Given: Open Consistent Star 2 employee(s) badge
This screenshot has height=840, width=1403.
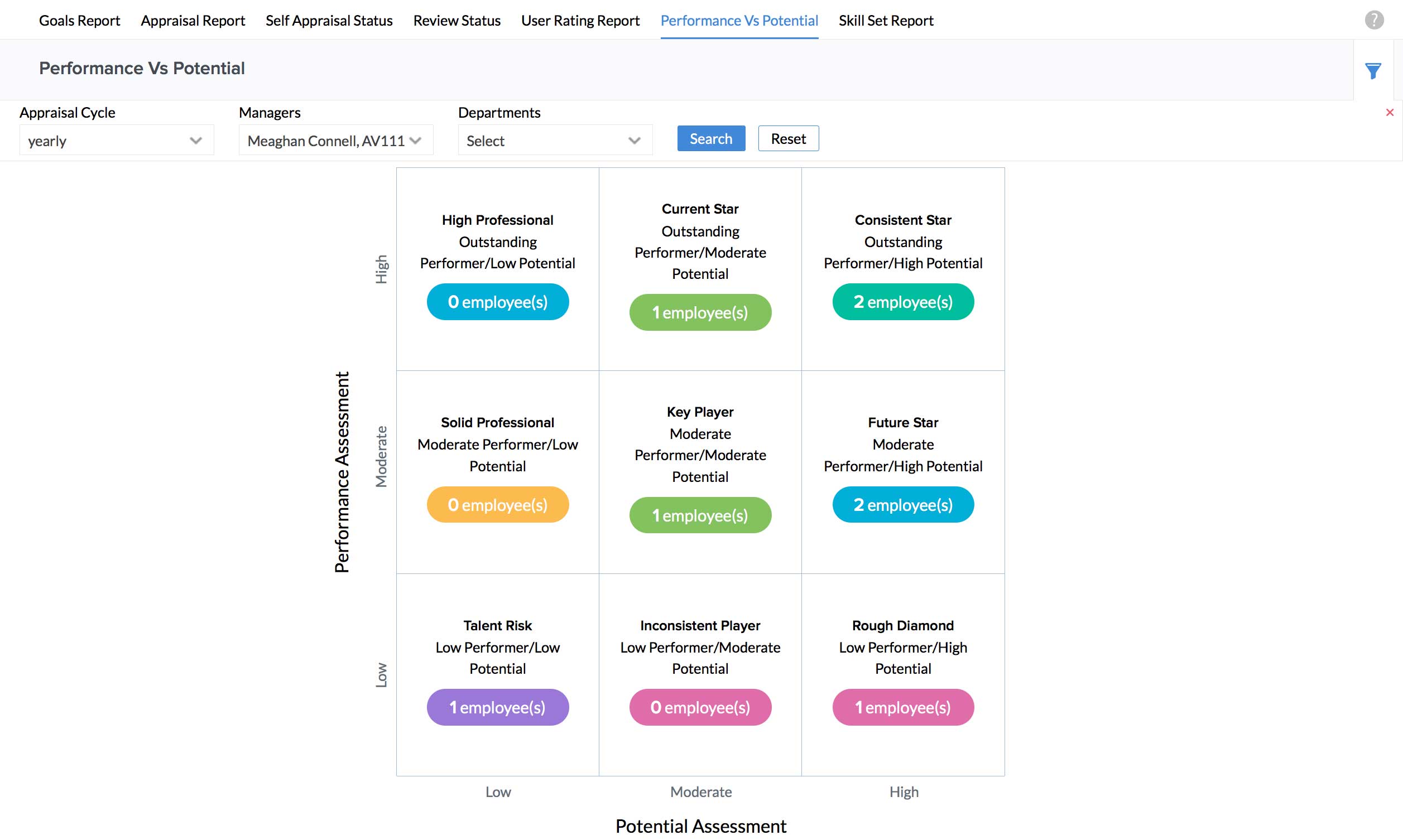Looking at the screenshot, I should point(902,302).
